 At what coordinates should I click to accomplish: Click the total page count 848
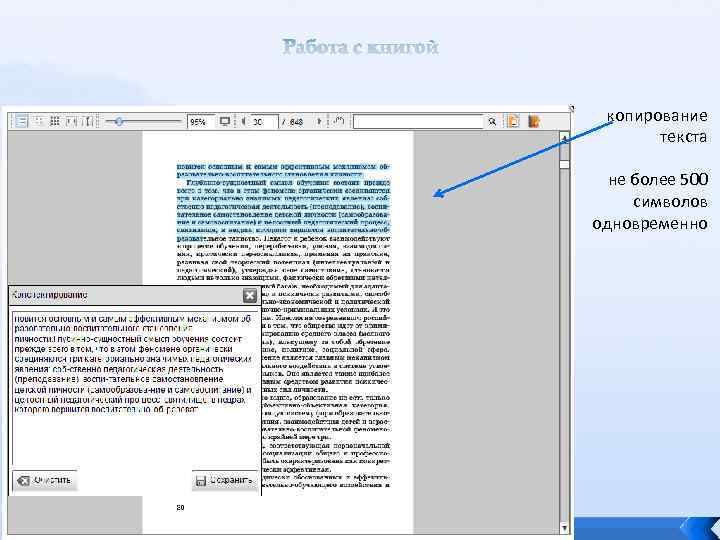pyautogui.click(x=297, y=122)
